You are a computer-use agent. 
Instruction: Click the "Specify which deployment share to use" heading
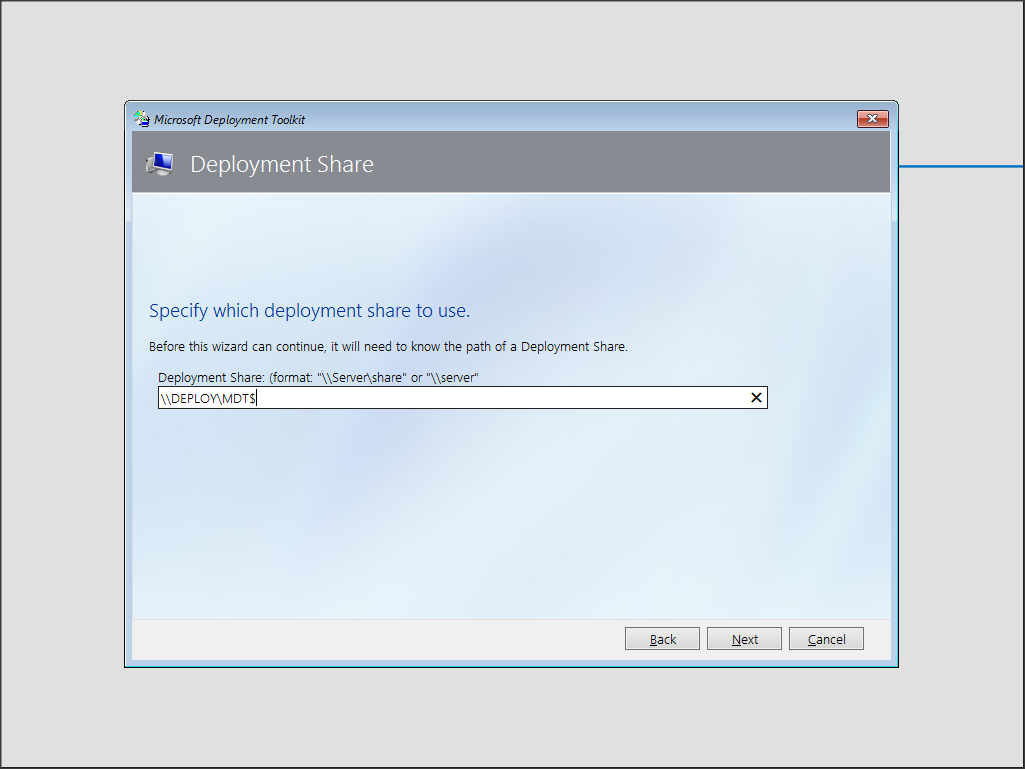(x=309, y=311)
